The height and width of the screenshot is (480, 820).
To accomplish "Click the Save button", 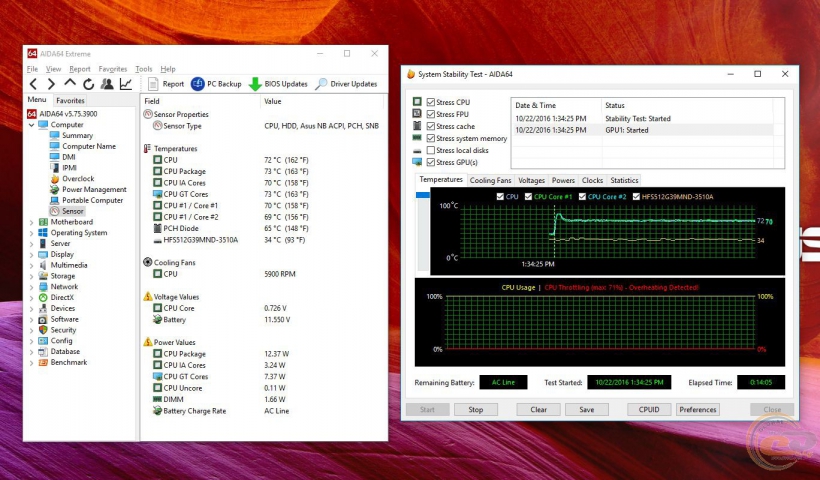I will tap(587, 409).
